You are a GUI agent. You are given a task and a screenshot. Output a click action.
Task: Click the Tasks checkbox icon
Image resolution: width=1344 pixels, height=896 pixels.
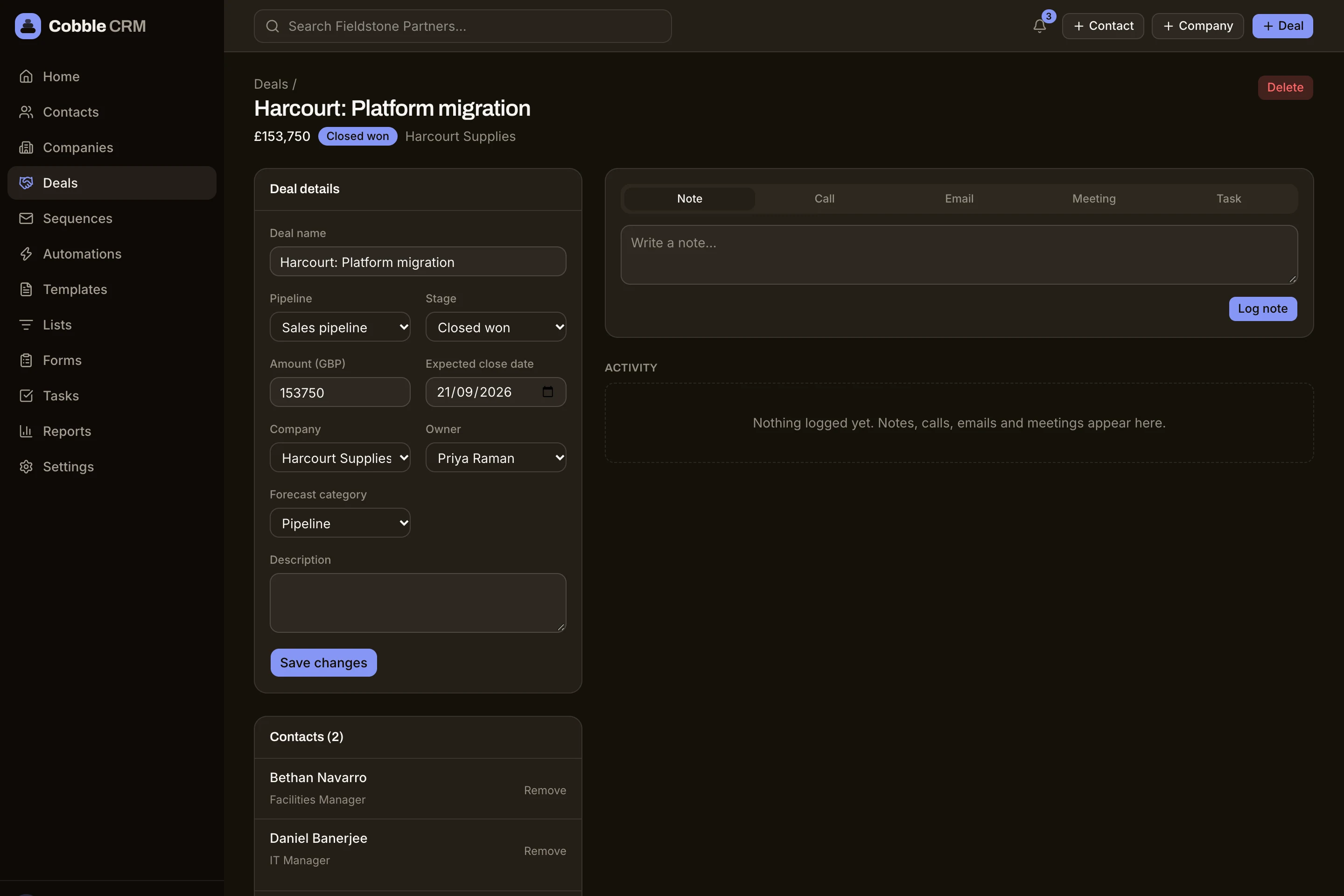coord(26,395)
